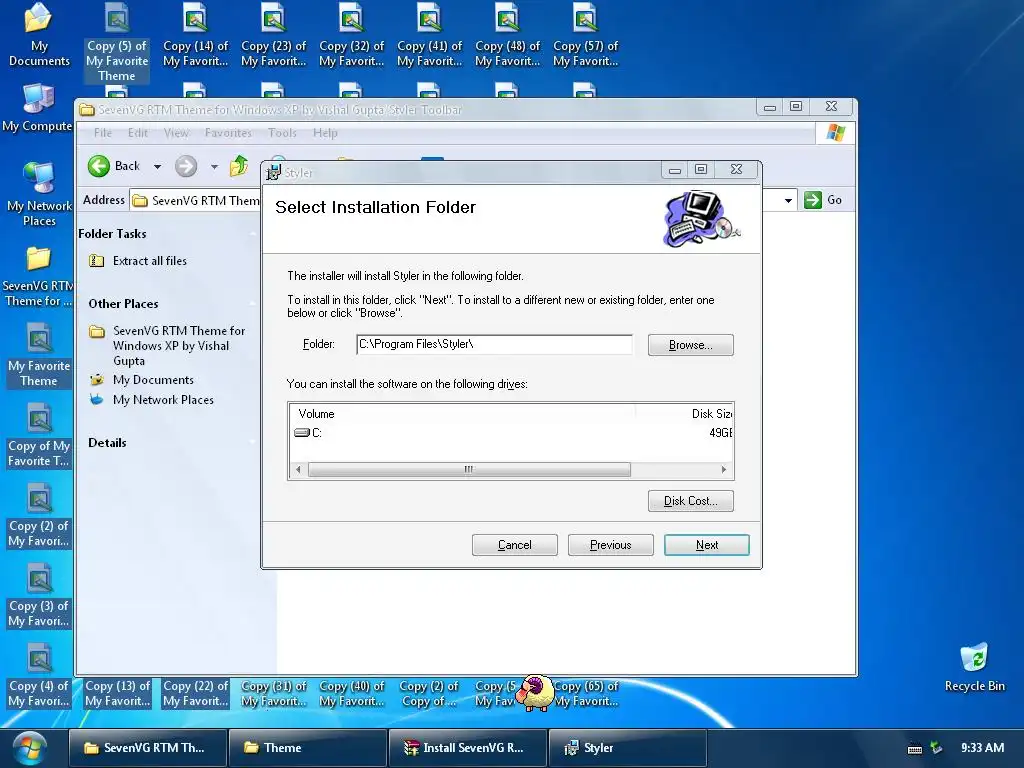This screenshot has height=768, width=1024.
Task: Click the drive list right scroll arrow
Action: point(724,470)
